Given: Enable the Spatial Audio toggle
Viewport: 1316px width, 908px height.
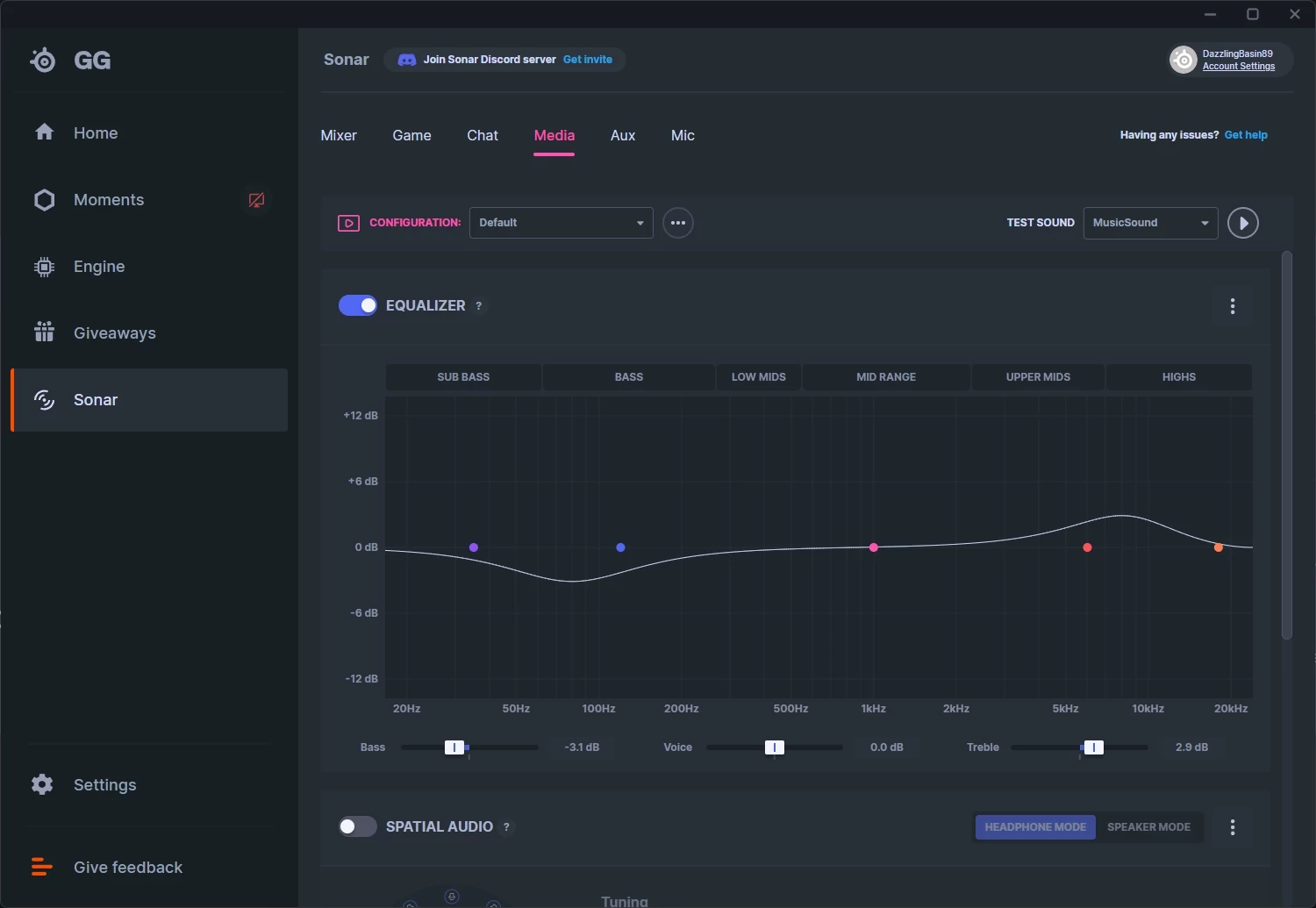Looking at the screenshot, I should click(358, 826).
